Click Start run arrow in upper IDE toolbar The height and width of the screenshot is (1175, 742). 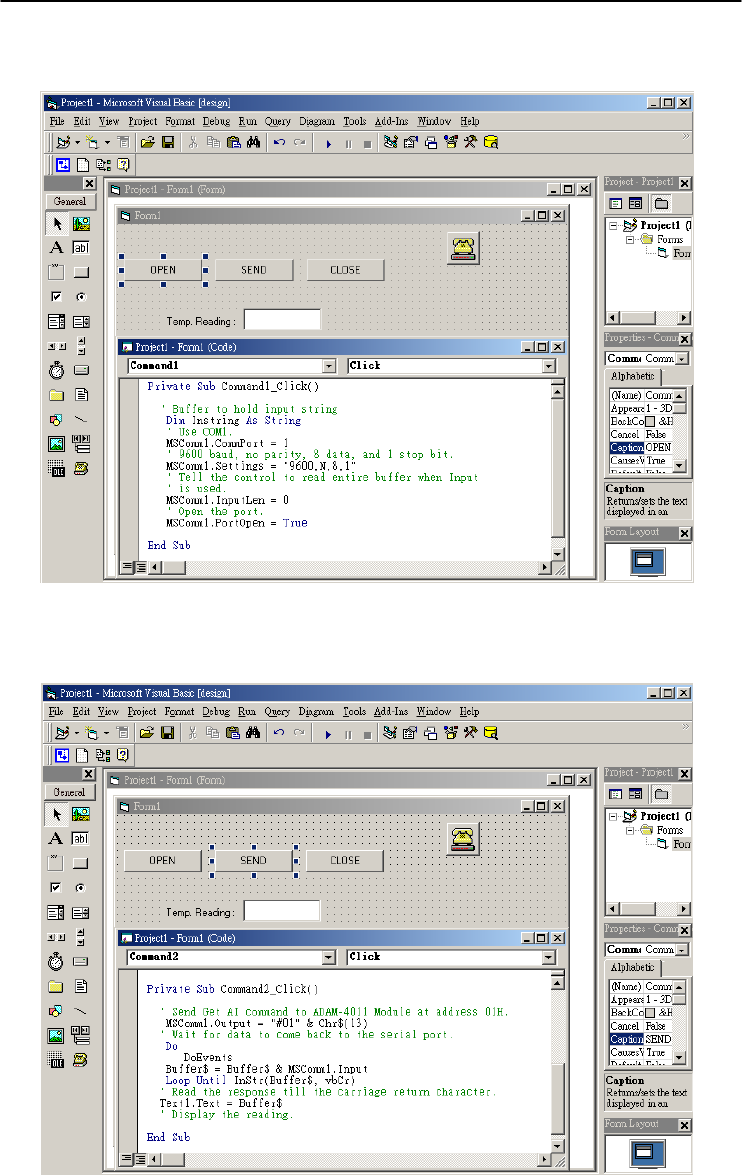click(328, 143)
